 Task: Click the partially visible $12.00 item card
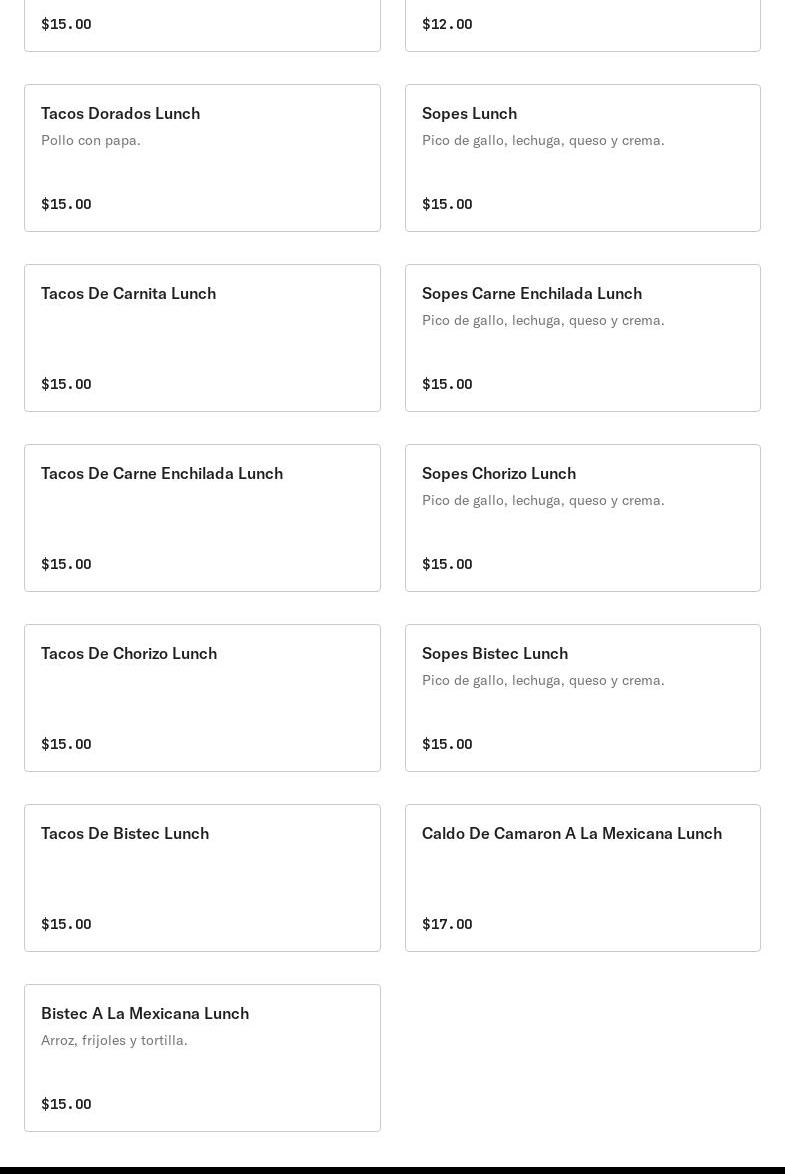[x=582, y=25]
